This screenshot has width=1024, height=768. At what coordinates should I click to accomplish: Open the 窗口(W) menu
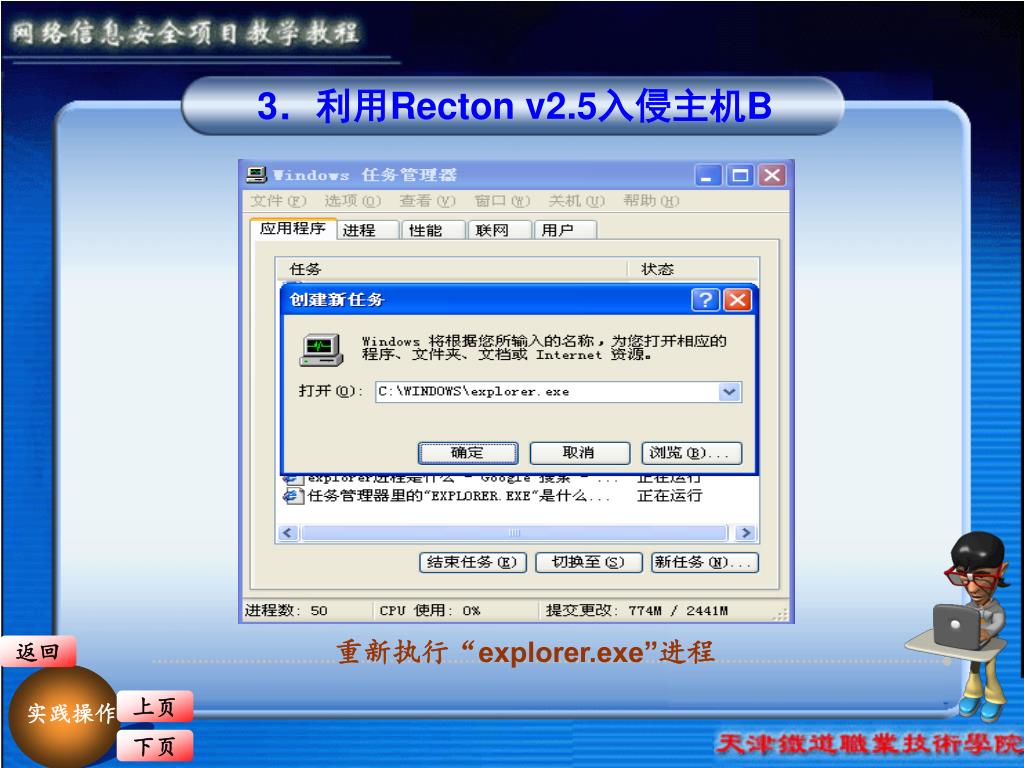coord(502,201)
